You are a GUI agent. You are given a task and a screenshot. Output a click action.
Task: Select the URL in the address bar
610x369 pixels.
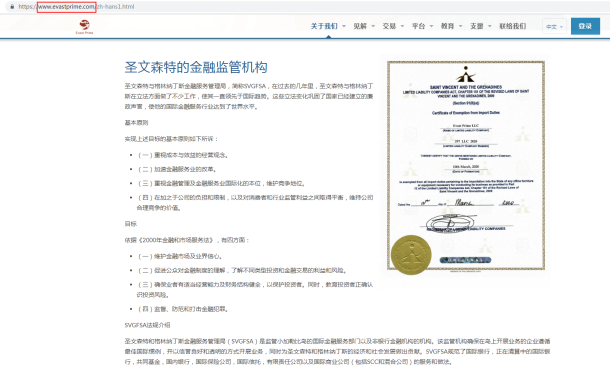[76, 7]
